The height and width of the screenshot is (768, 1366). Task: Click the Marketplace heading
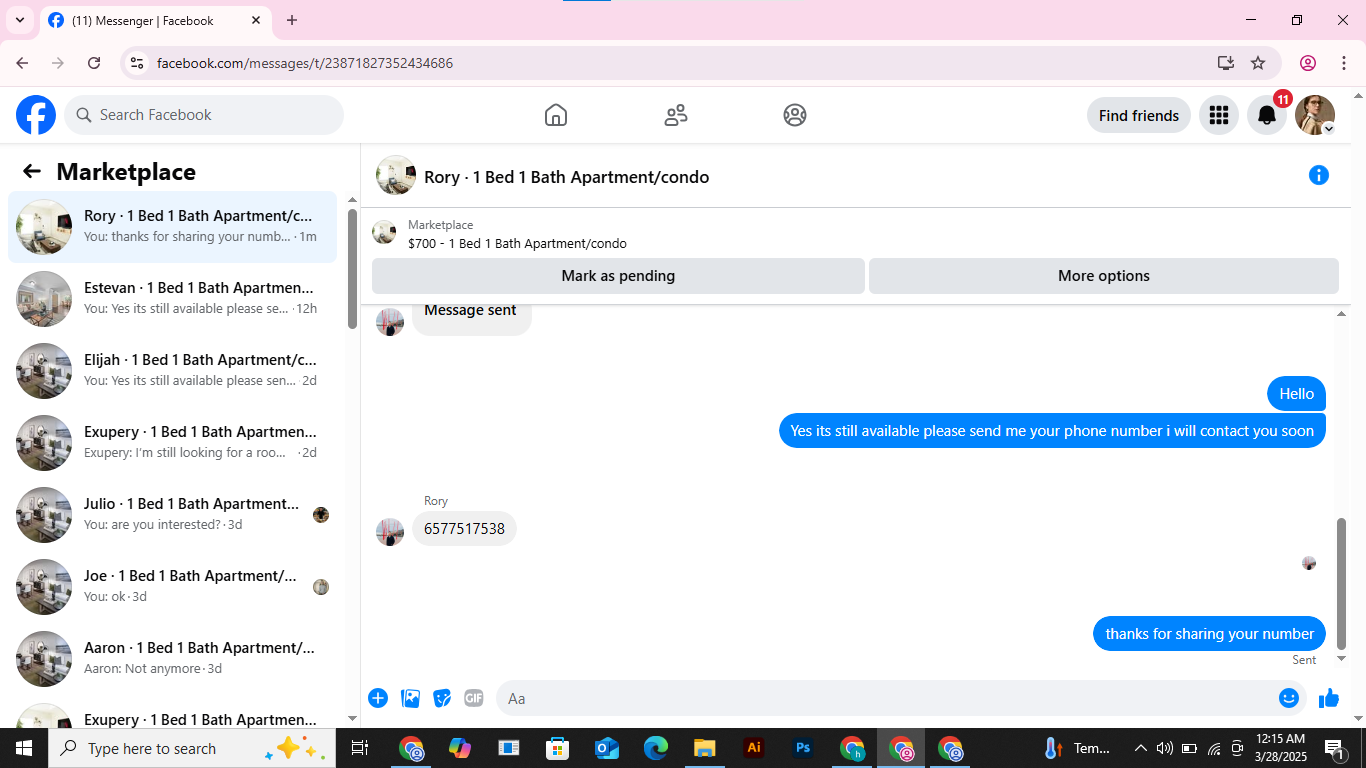(126, 172)
